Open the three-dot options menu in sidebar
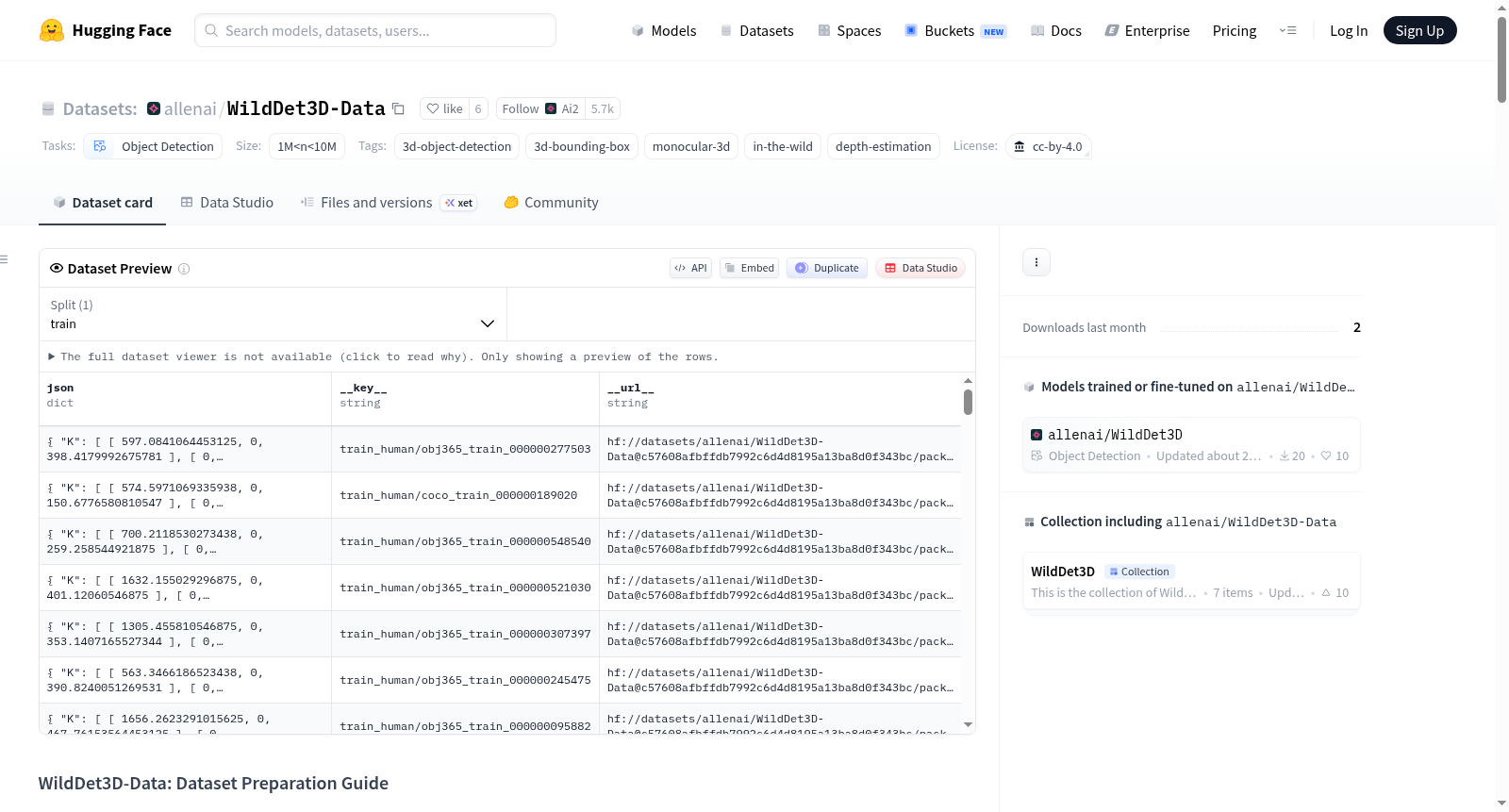The width and height of the screenshot is (1509, 812). pyautogui.click(x=1036, y=262)
